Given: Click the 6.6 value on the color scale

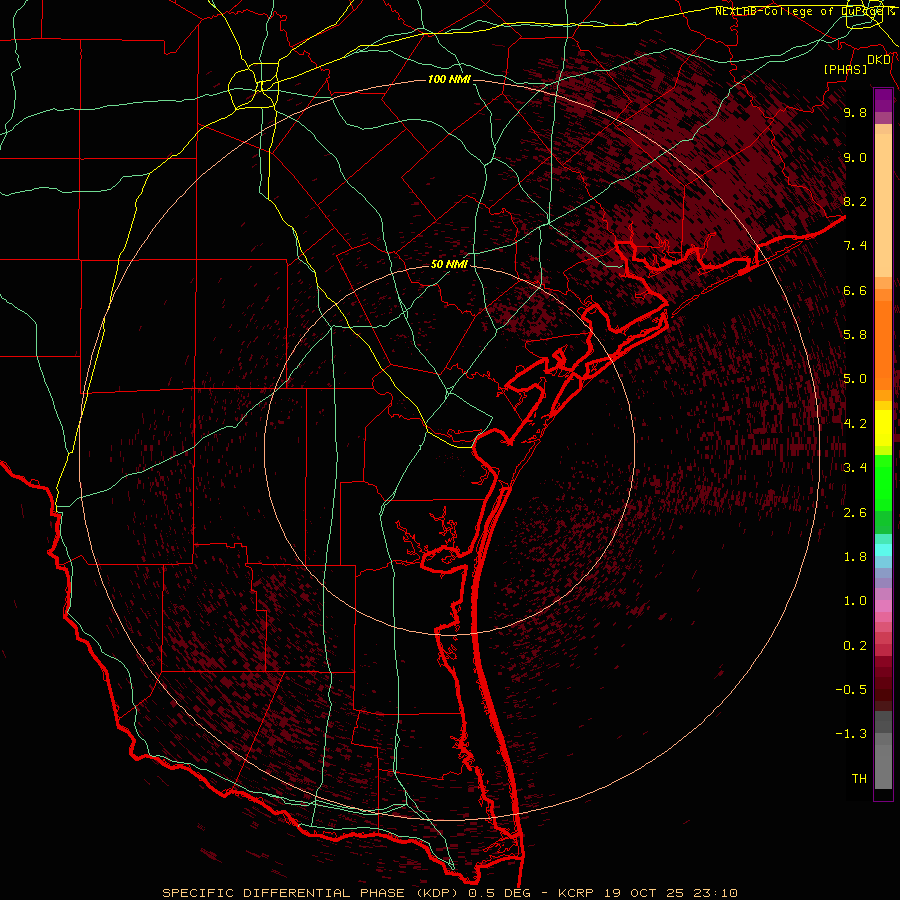Looking at the screenshot, I should point(855,290).
